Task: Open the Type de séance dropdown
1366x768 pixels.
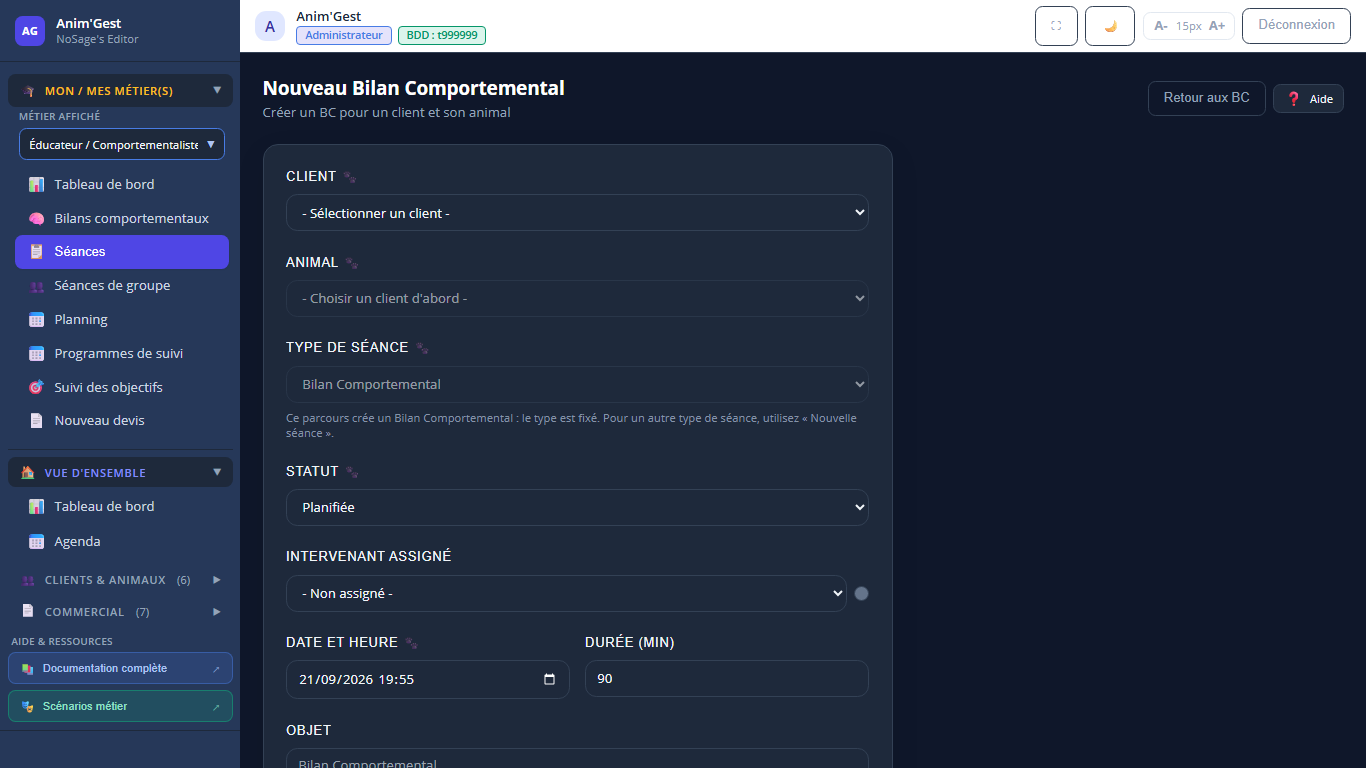Action: [x=577, y=385]
